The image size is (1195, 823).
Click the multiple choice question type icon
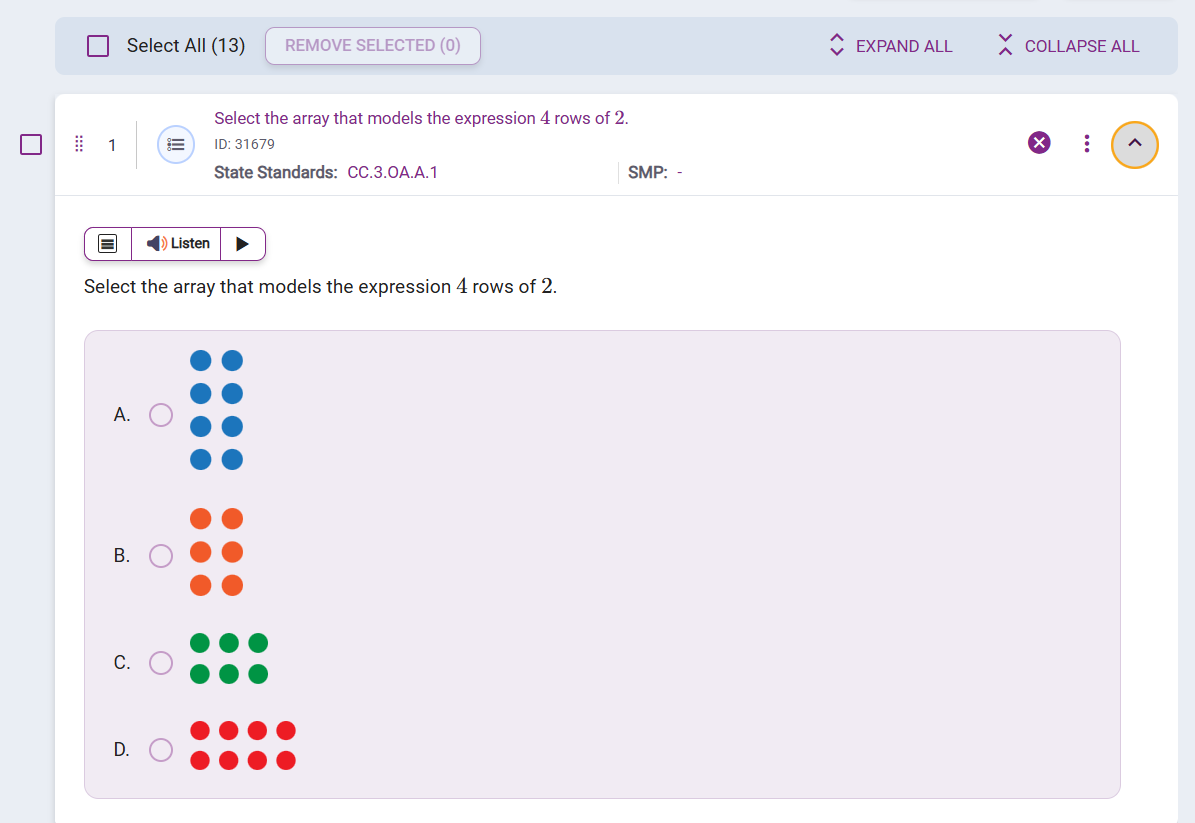[176, 145]
